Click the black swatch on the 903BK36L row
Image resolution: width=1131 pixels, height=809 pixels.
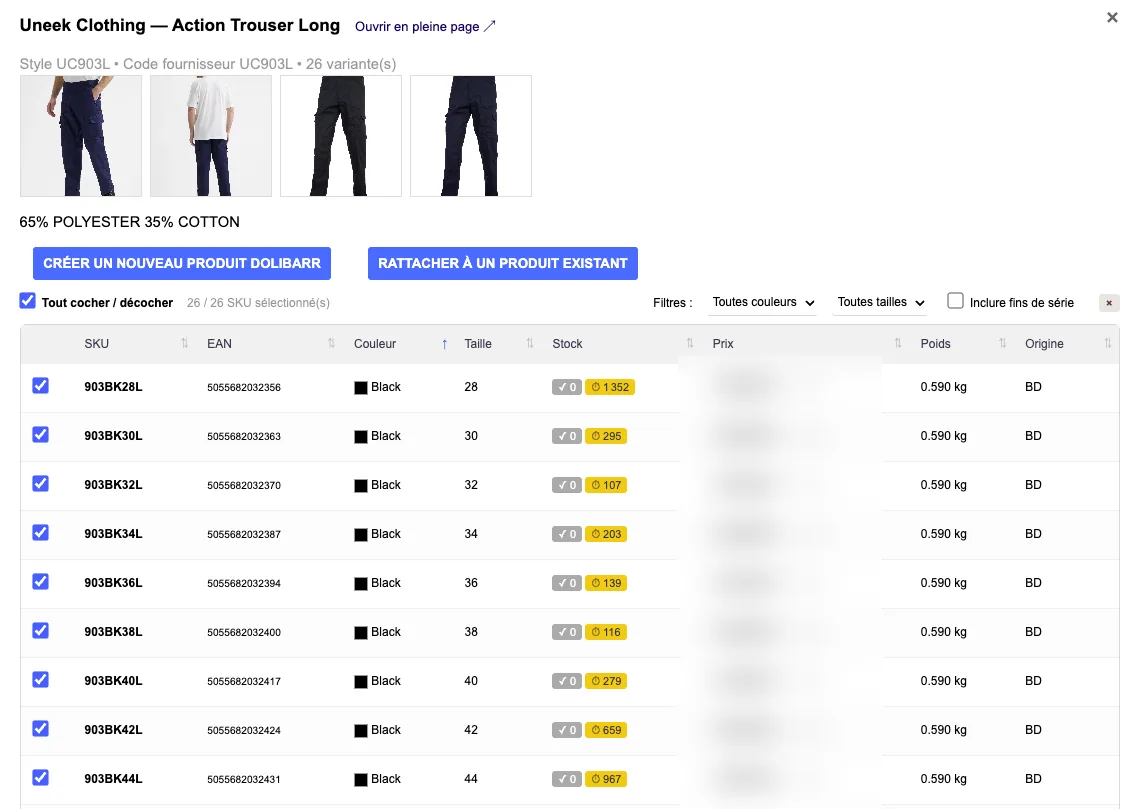(361, 584)
